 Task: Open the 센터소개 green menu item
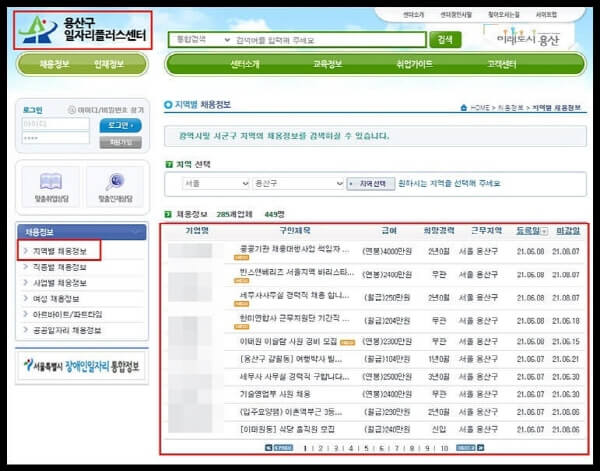[x=245, y=64]
